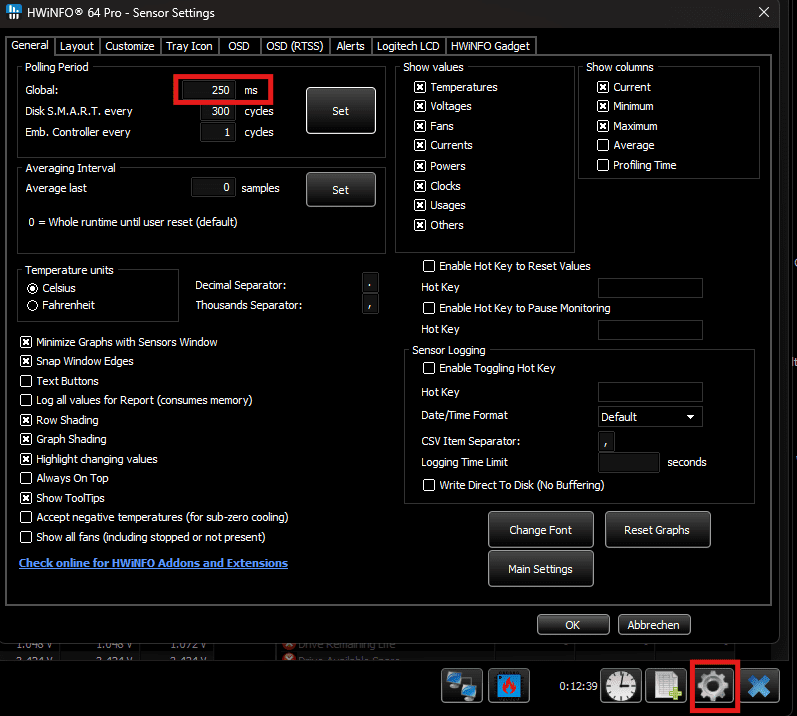Start logging with the sheet-plus icon
This screenshot has width=797, height=716.
tap(666, 686)
